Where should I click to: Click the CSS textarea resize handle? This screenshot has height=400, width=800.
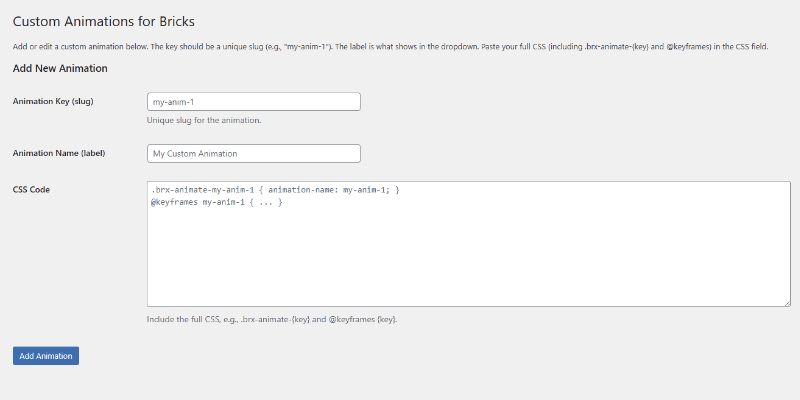pyautogui.click(x=786, y=302)
